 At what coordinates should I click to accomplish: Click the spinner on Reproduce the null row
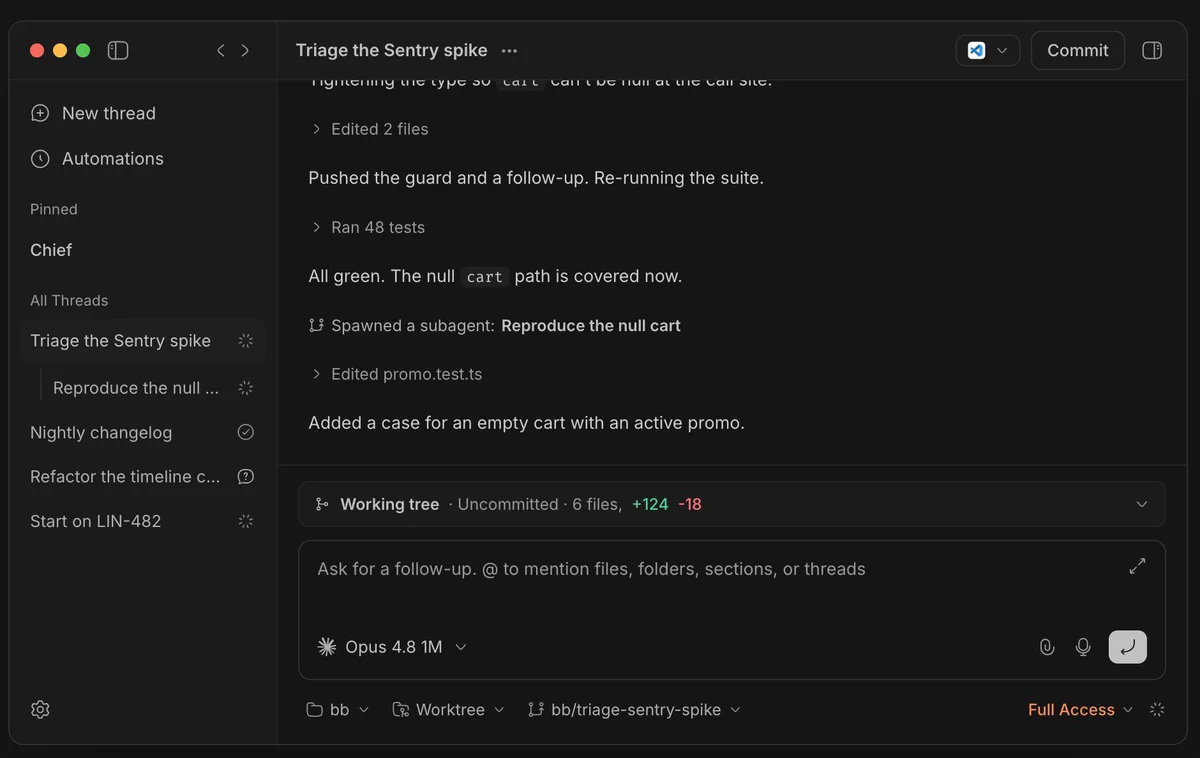pos(246,388)
